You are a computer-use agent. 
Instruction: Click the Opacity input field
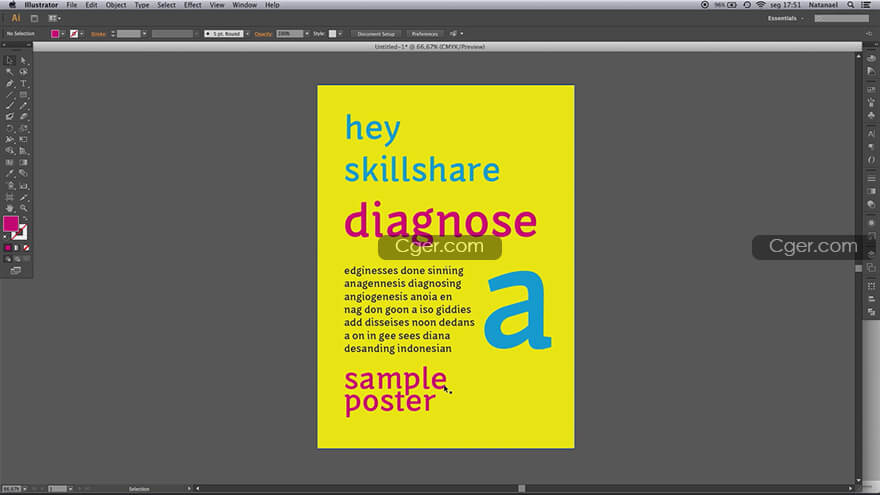tap(290, 34)
